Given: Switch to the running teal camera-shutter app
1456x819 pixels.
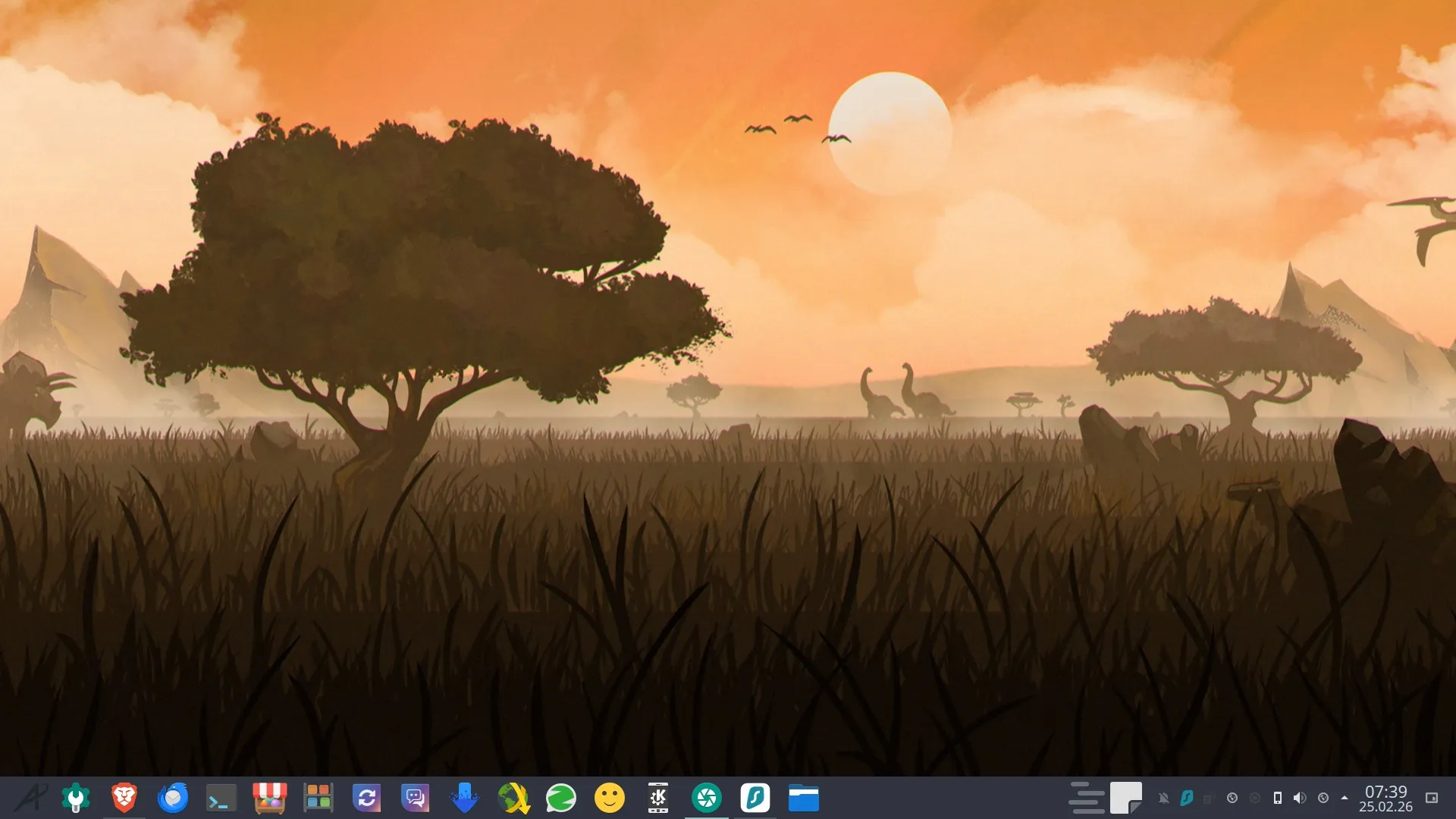Looking at the screenshot, I should [707, 798].
